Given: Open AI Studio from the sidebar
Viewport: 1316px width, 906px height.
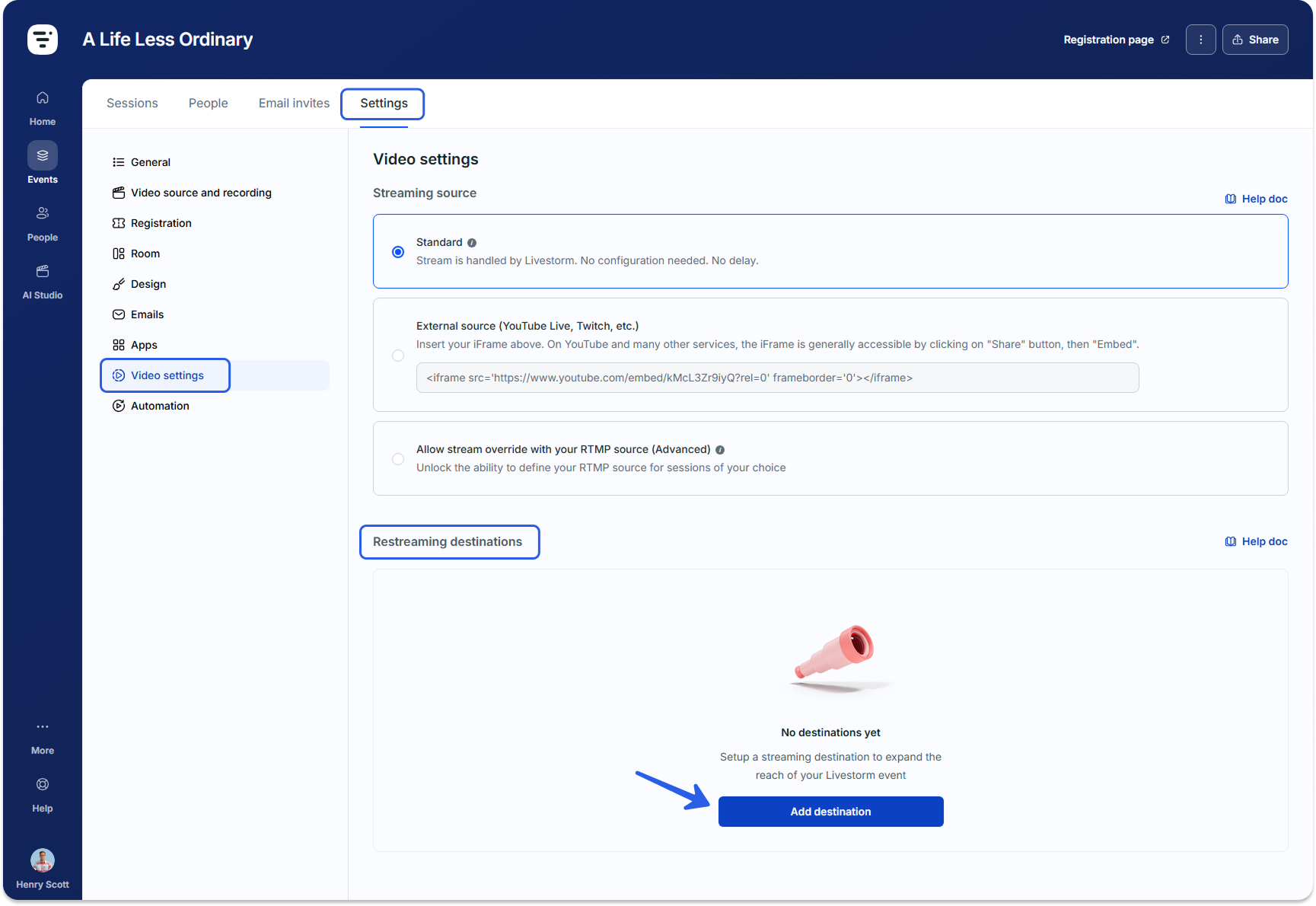Looking at the screenshot, I should (43, 282).
